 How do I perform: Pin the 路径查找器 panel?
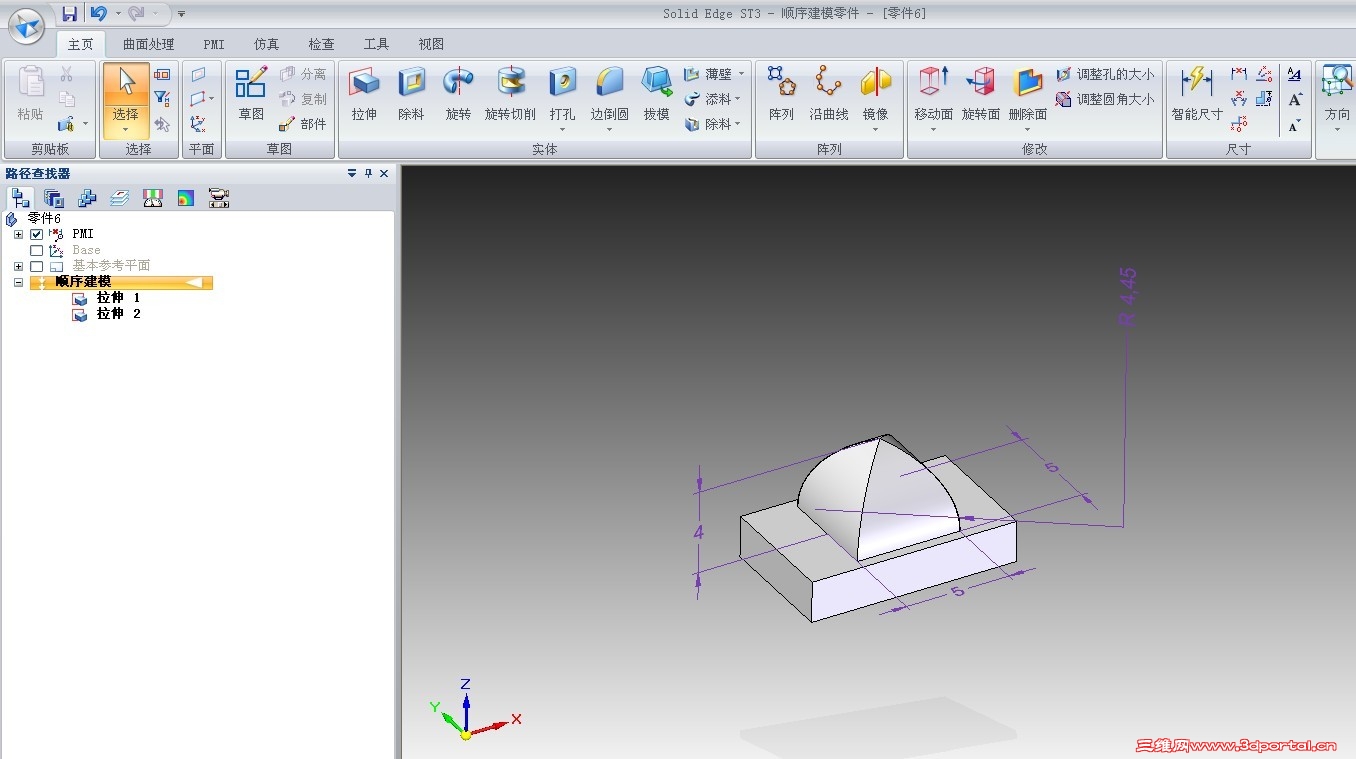(368, 173)
